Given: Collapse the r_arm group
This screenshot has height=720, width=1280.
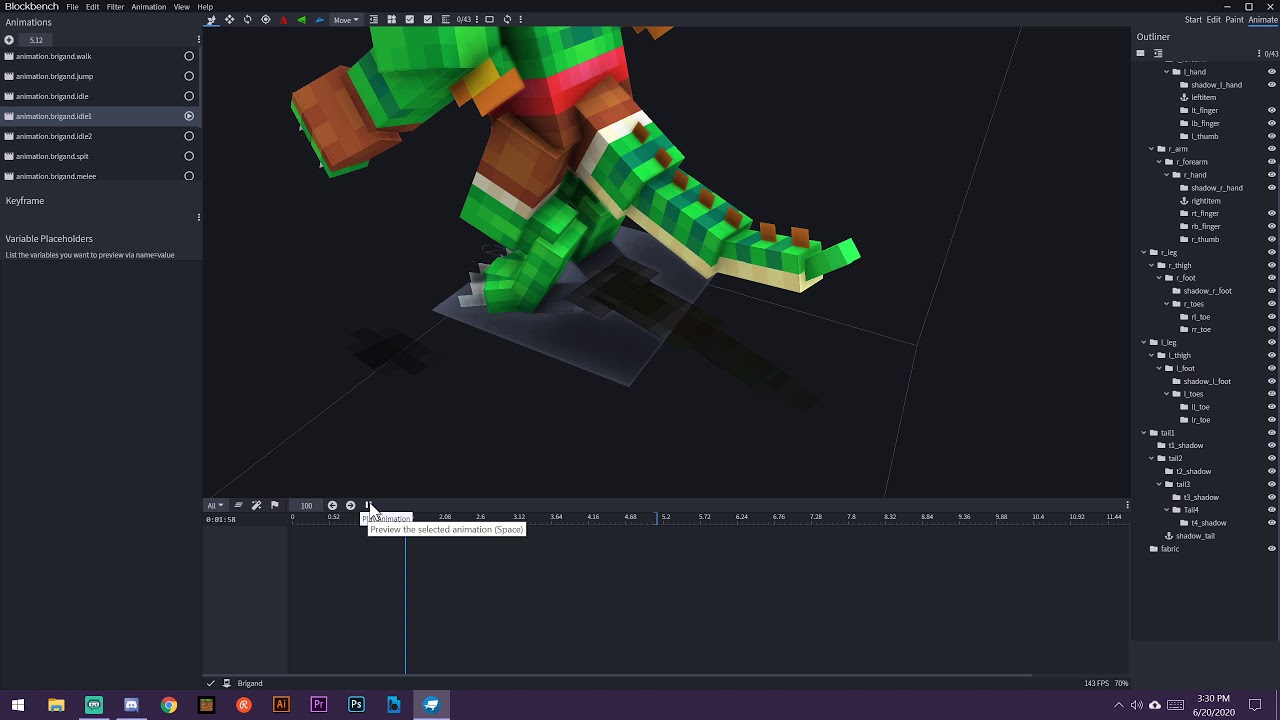Looking at the screenshot, I should tap(1152, 149).
